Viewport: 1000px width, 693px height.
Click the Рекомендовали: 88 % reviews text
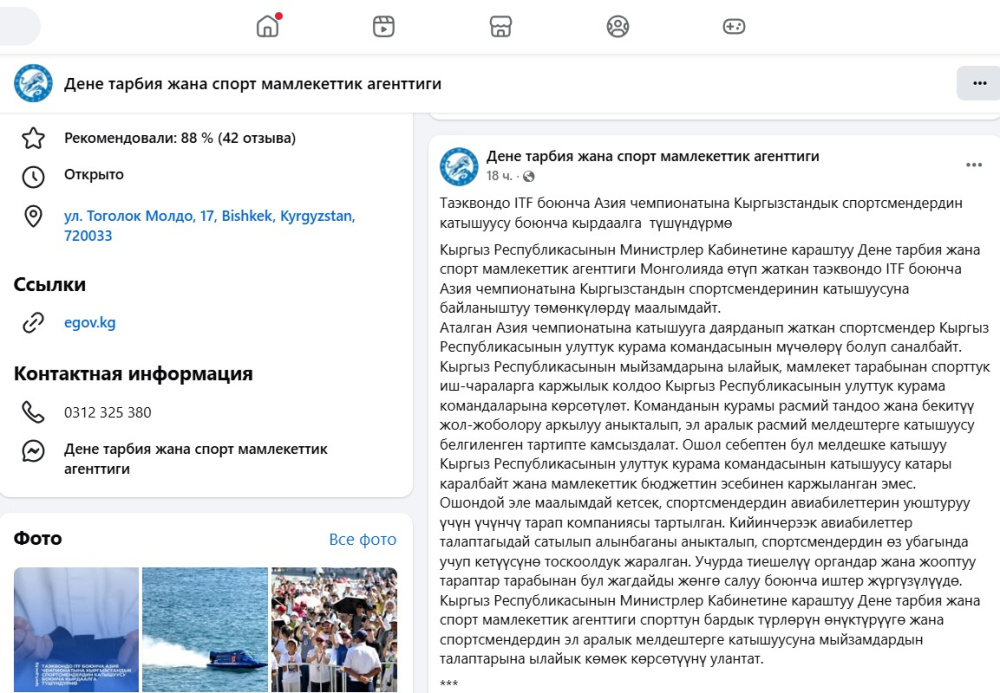pos(180,138)
